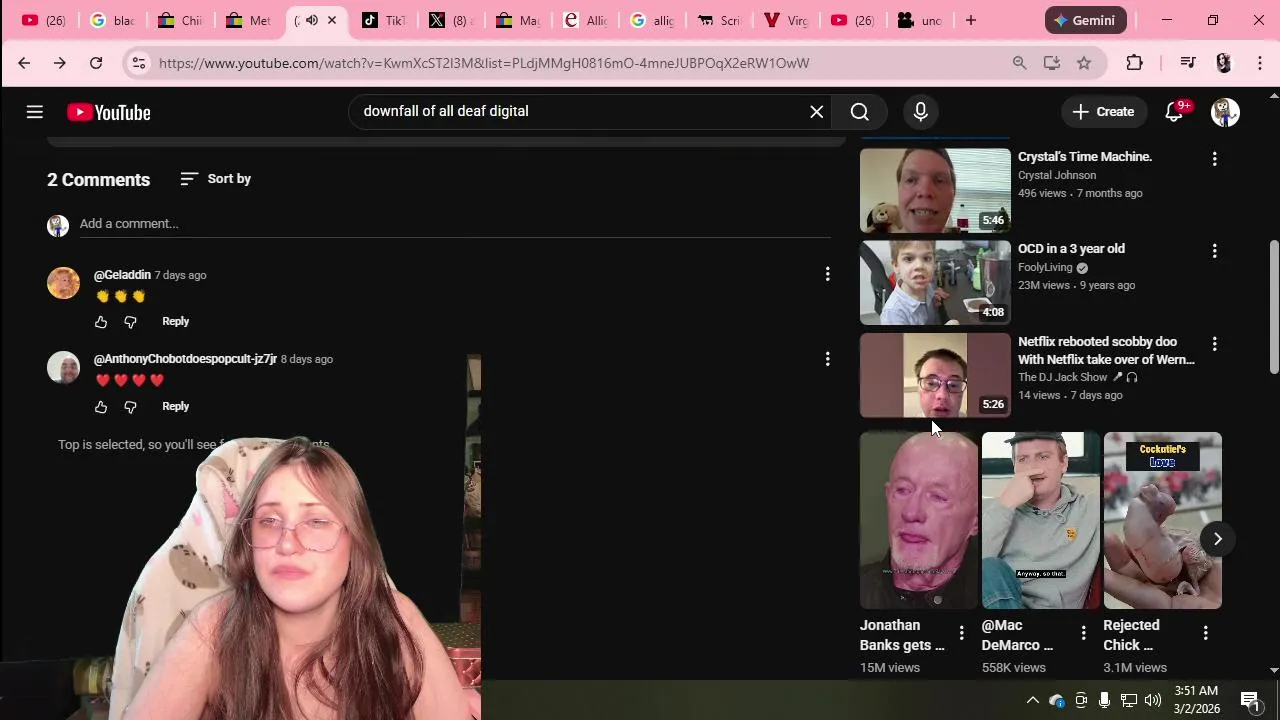Open options for OCD in a 3 year old

pyautogui.click(x=1214, y=251)
